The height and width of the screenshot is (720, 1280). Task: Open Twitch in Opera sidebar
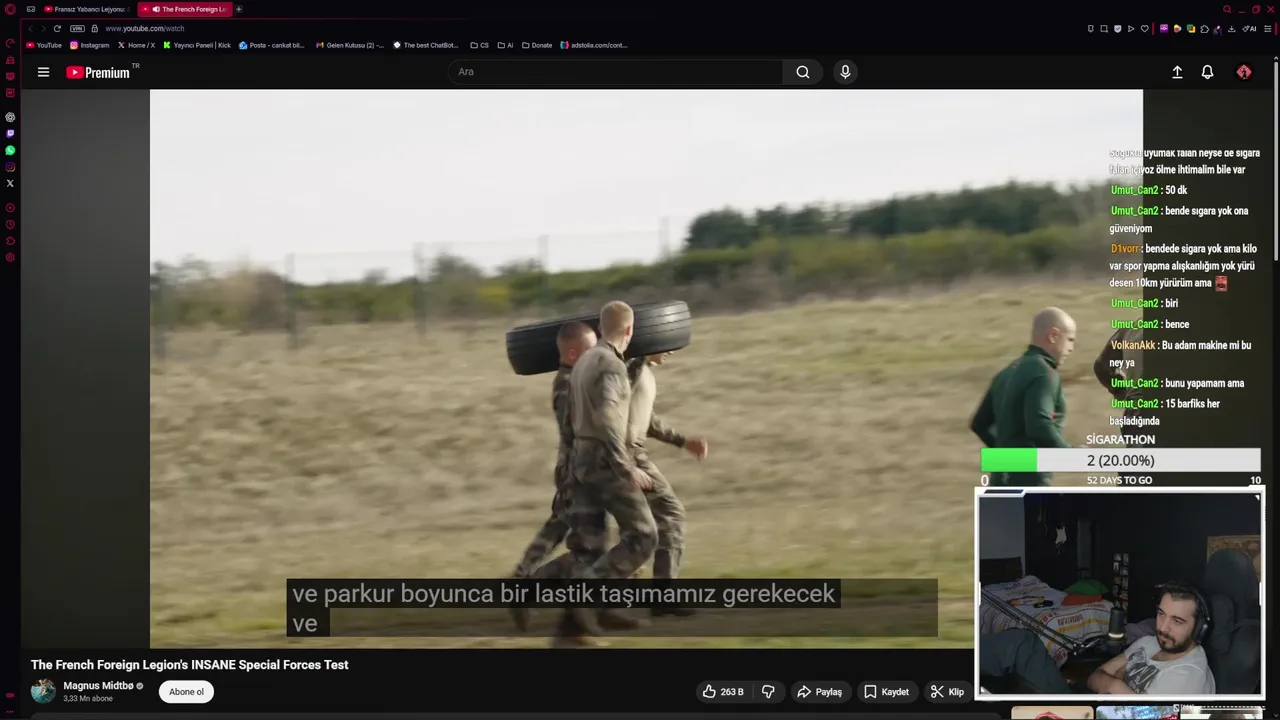pos(10,133)
